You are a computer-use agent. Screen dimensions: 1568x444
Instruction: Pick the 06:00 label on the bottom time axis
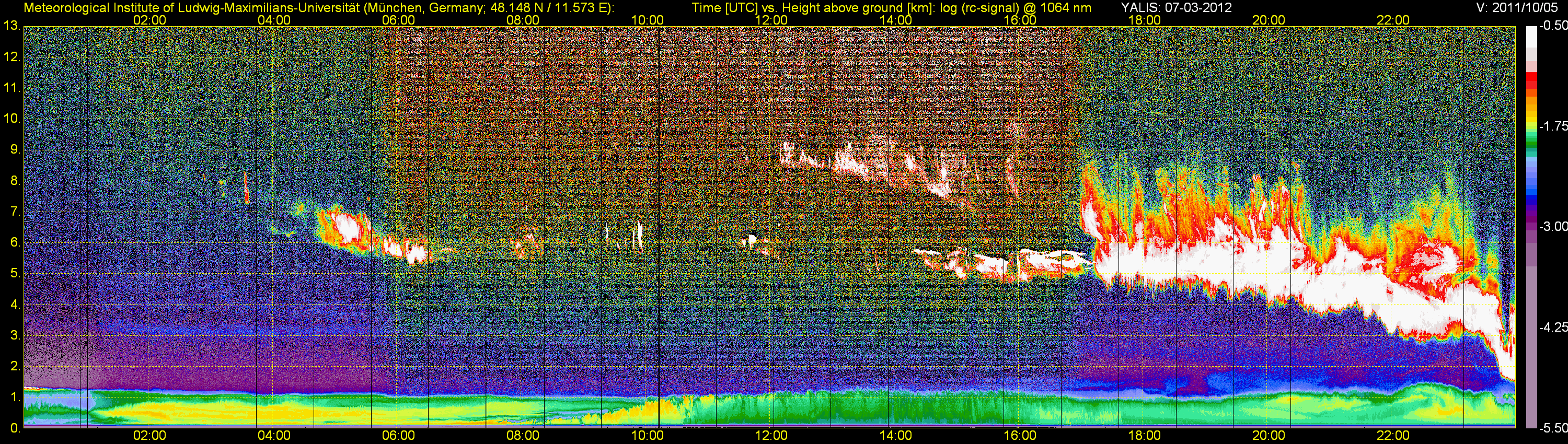point(399,436)
